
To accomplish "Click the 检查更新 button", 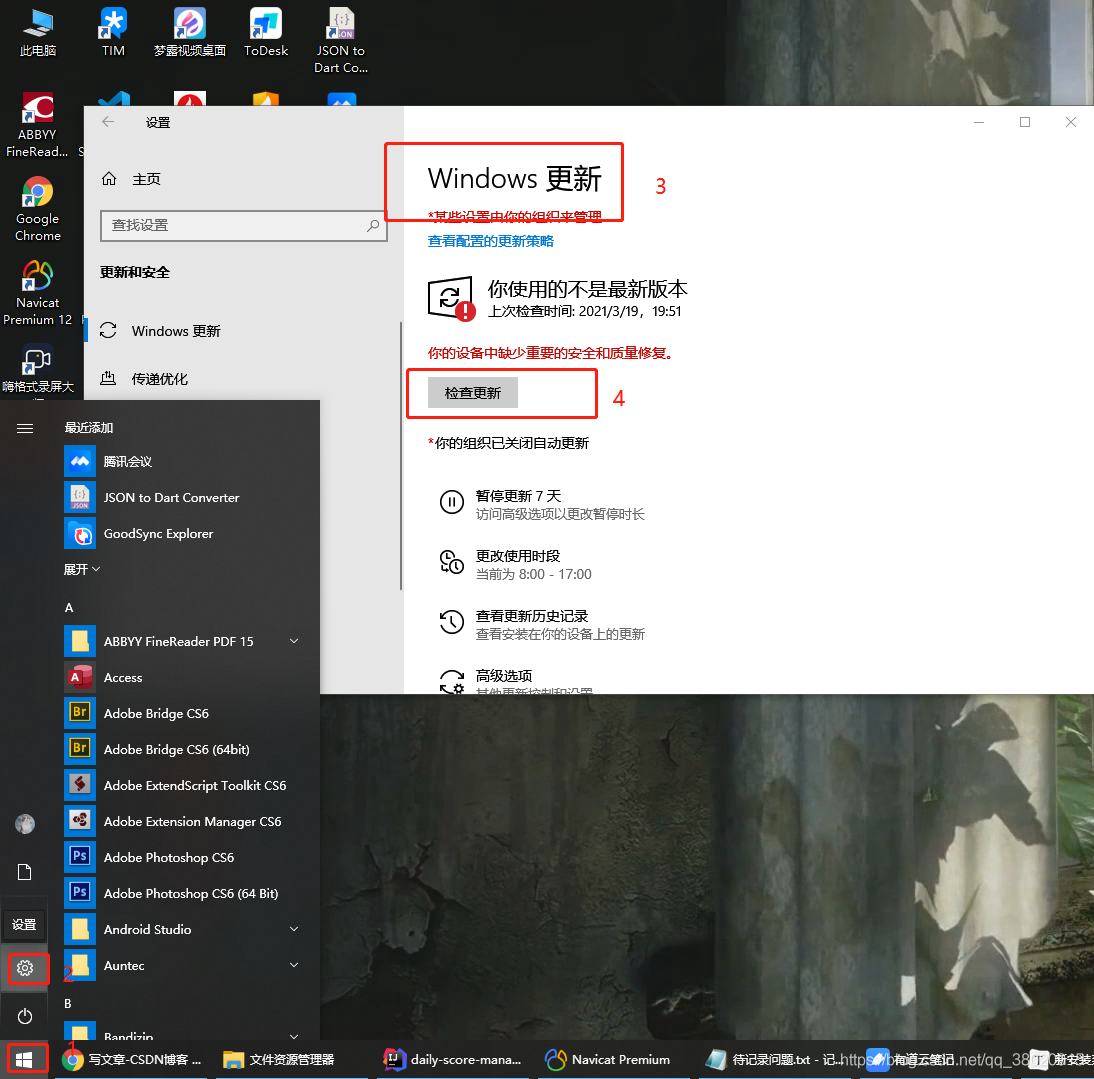I will (x=473, y=393).
